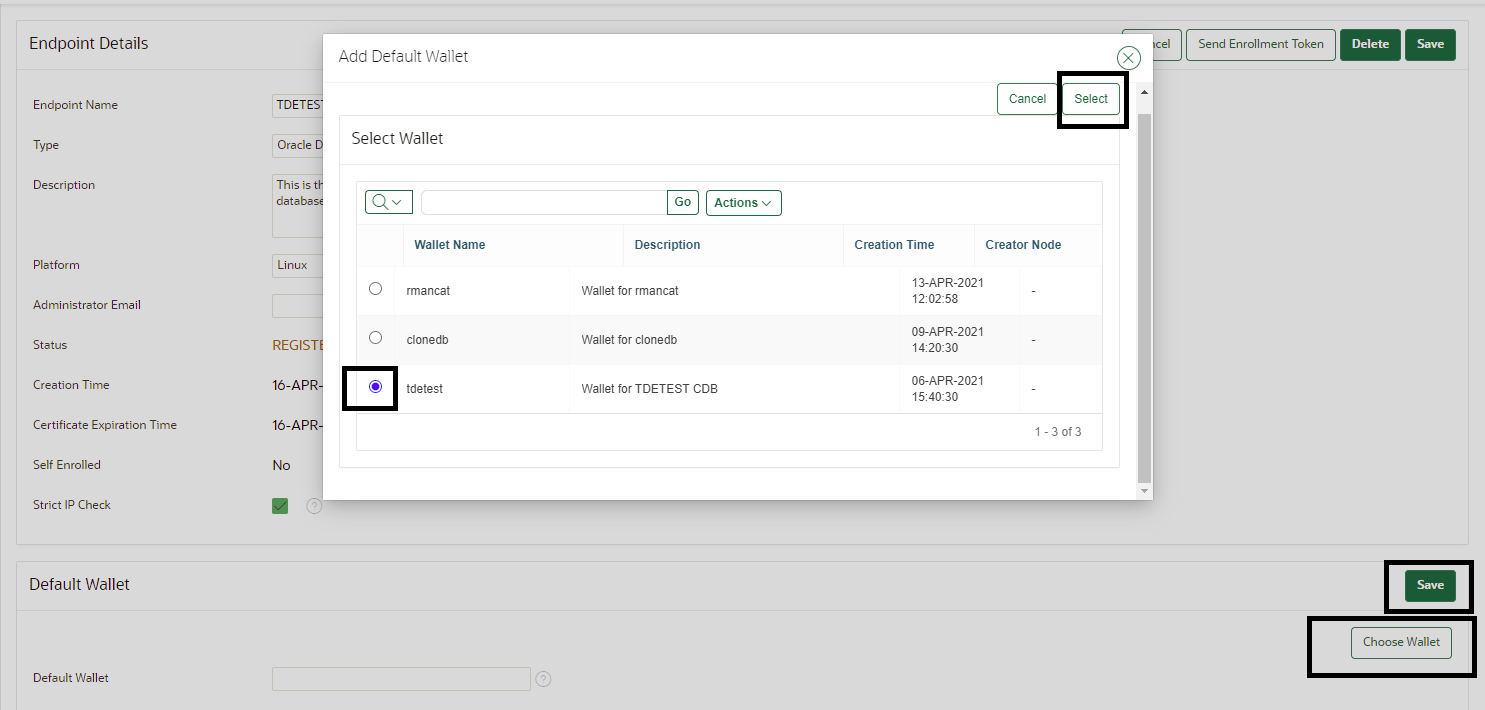Choose the rmancat wallet radio button

click(375, 288)
